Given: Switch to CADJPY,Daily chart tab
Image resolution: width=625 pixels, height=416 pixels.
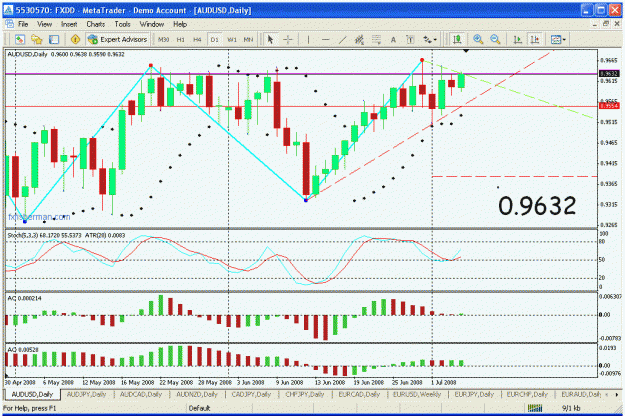Looking at the screenshot, I should click(x=251, y=394).
